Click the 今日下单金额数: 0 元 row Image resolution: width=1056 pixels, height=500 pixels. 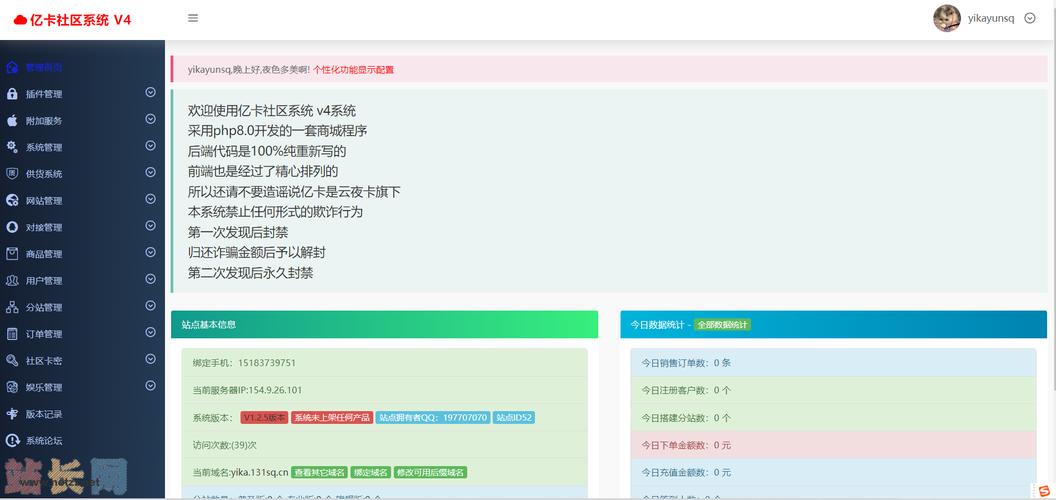pos(833,445)
